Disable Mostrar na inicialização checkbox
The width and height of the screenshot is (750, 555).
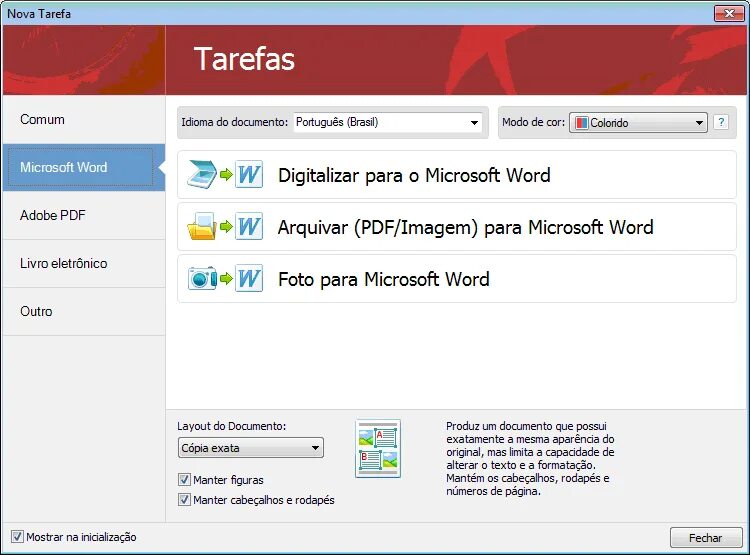click(17, 536)
